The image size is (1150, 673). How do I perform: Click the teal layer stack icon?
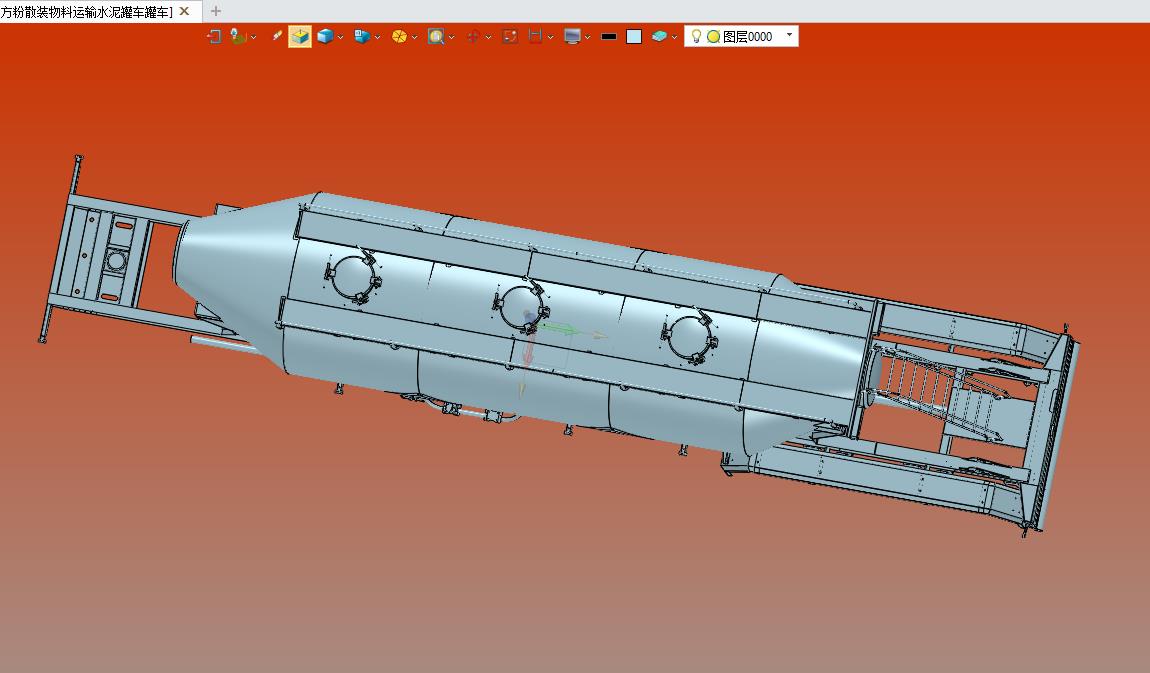click(x=659, y=36)
